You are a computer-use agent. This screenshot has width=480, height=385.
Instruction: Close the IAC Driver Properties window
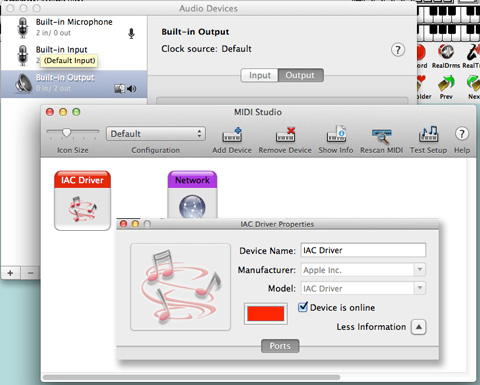tap(123, 224)
